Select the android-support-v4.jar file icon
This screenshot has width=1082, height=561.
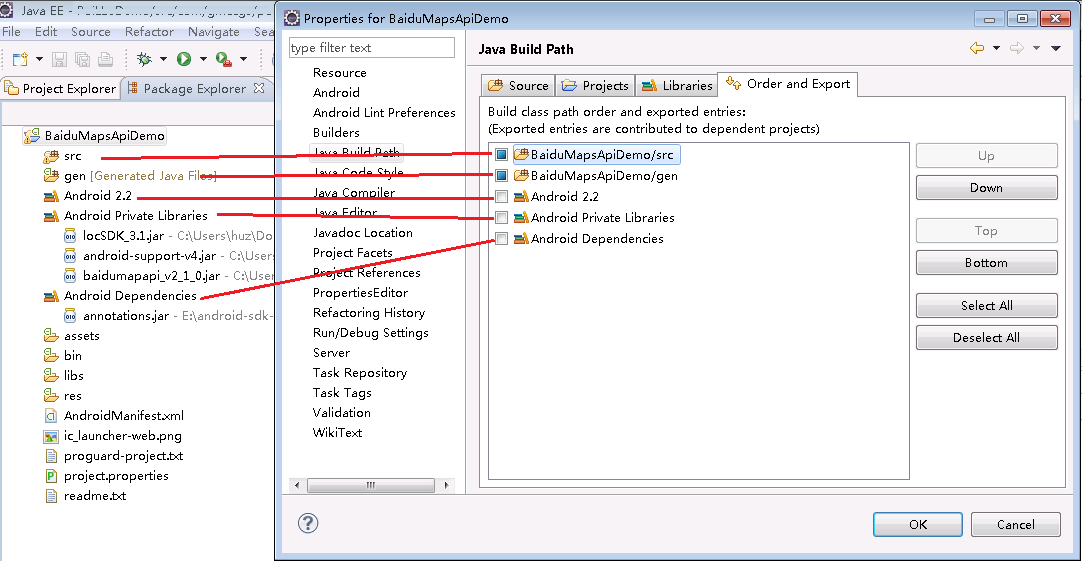[70, 256]
